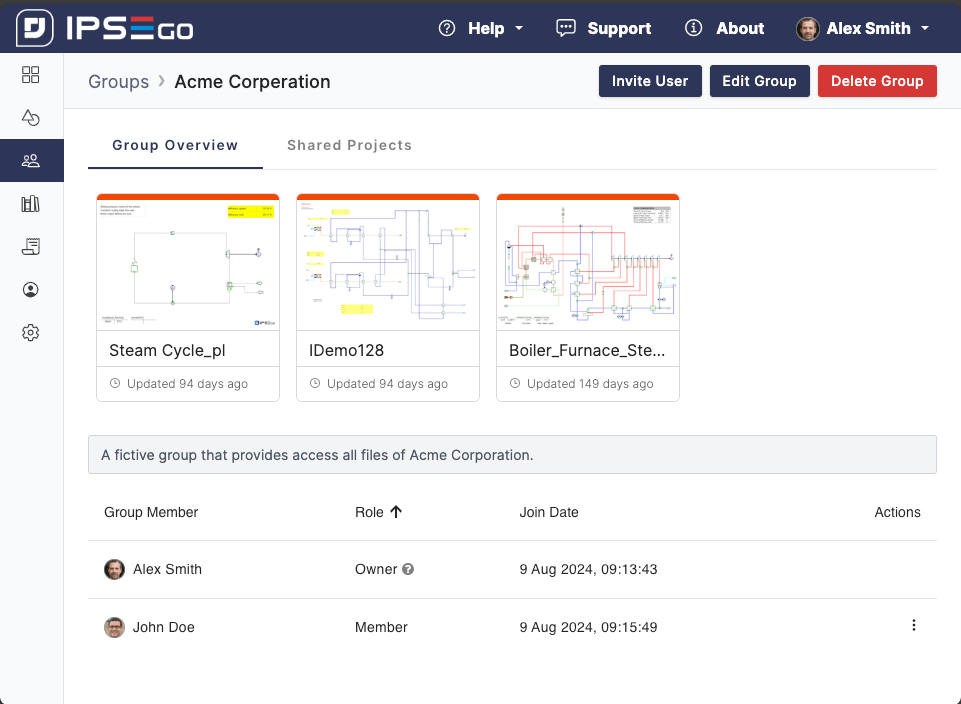961x704 pixels.
Task: Open Support via the chat bubble icon
Action: 565,28
